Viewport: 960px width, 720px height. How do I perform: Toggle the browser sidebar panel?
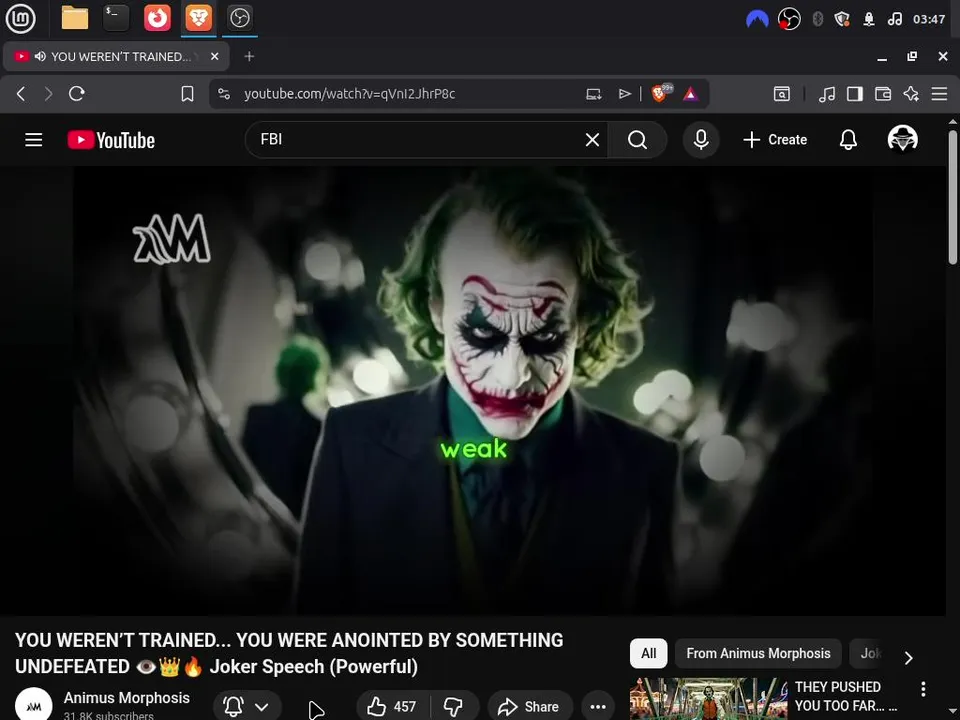click(855, 94)
